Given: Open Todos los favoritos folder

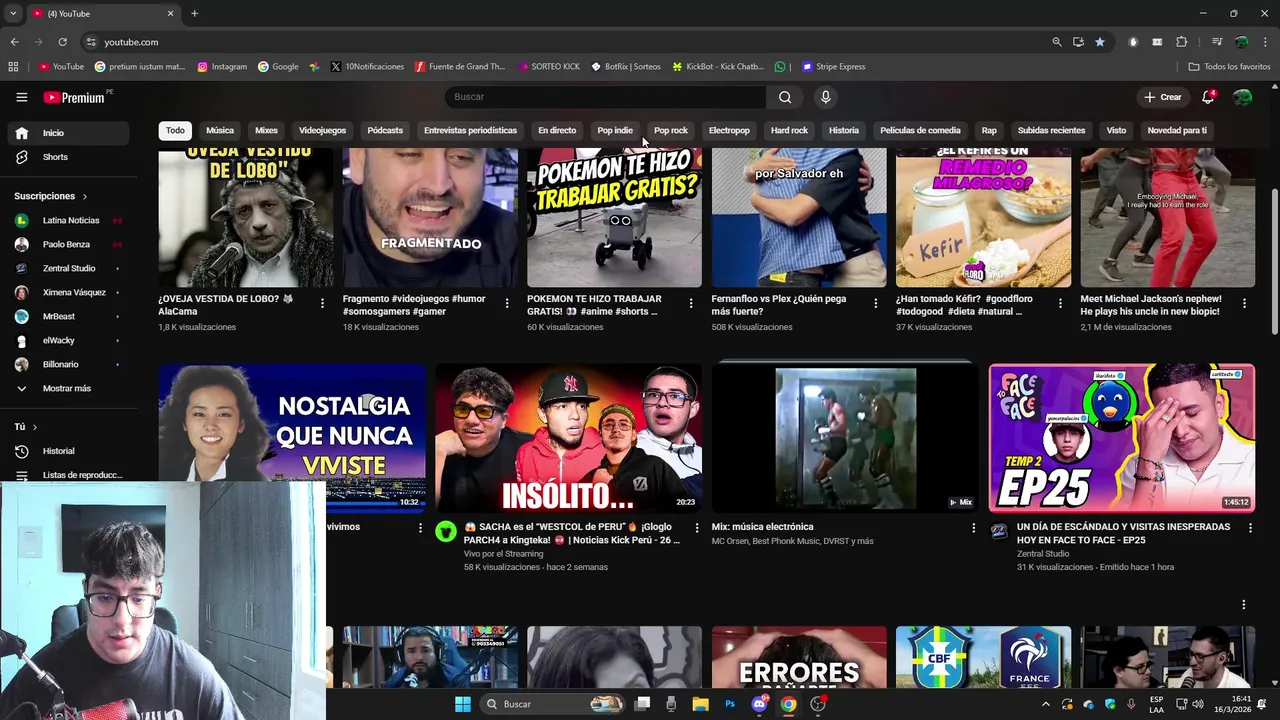Looking at the screenshot, I should coord(1229,67).
